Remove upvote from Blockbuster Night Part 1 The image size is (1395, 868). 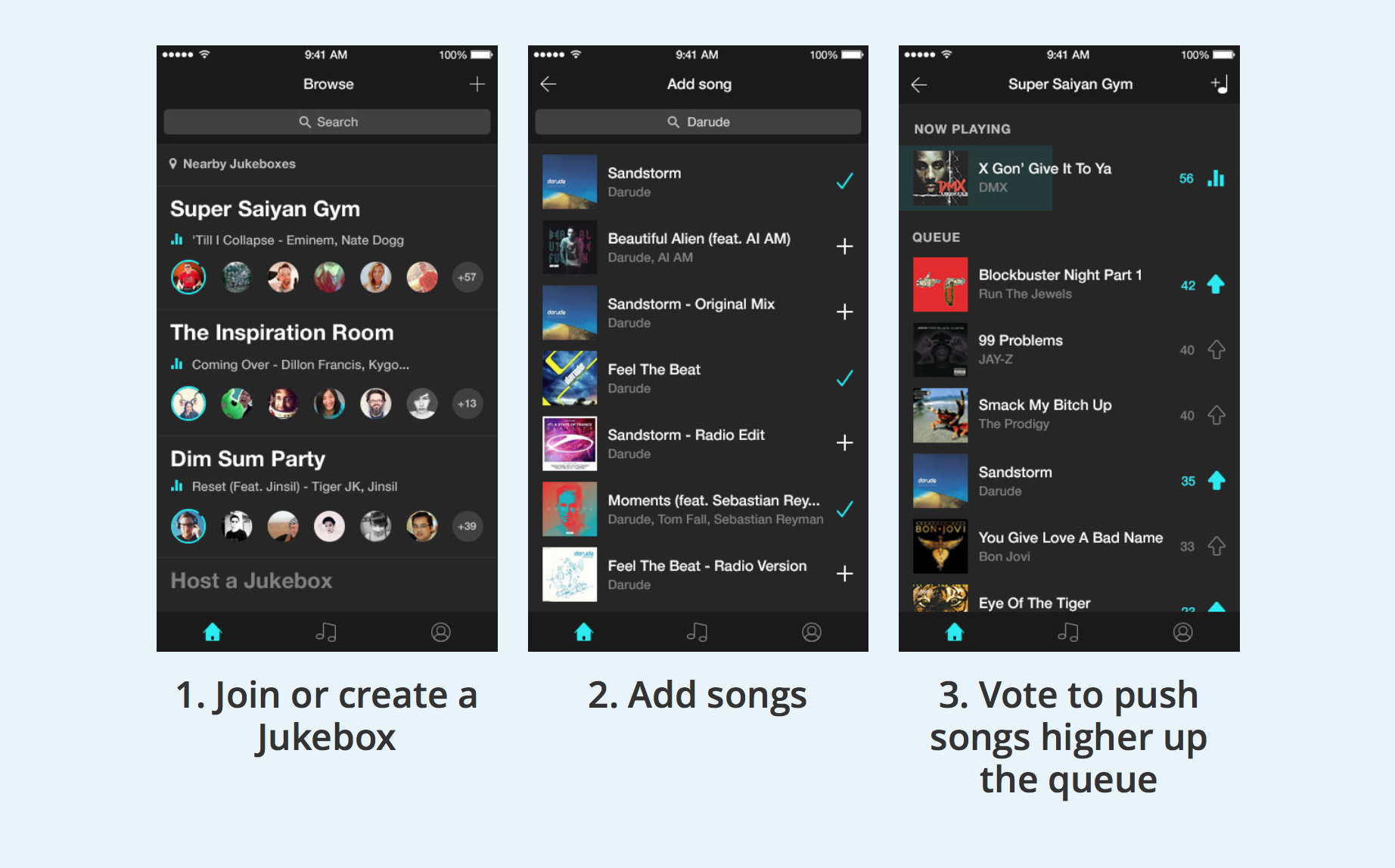pos(1216,284)
